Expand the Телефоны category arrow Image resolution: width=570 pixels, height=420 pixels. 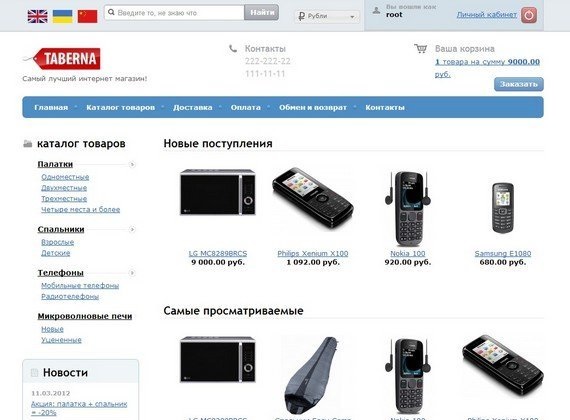[x=132, y=273]
